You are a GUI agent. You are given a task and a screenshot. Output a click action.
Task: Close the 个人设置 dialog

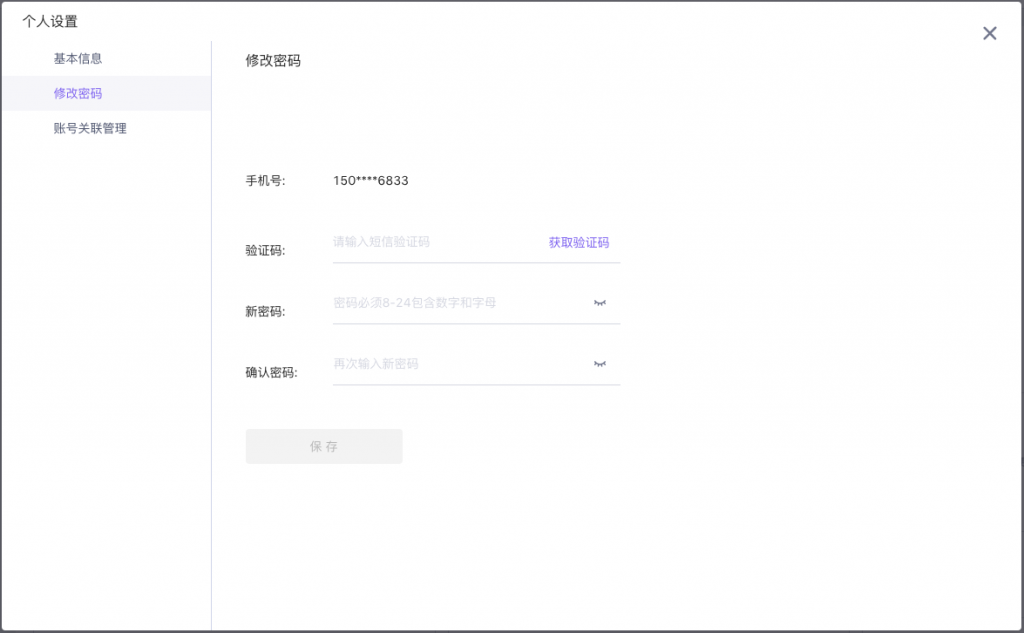tap(989, 33)
